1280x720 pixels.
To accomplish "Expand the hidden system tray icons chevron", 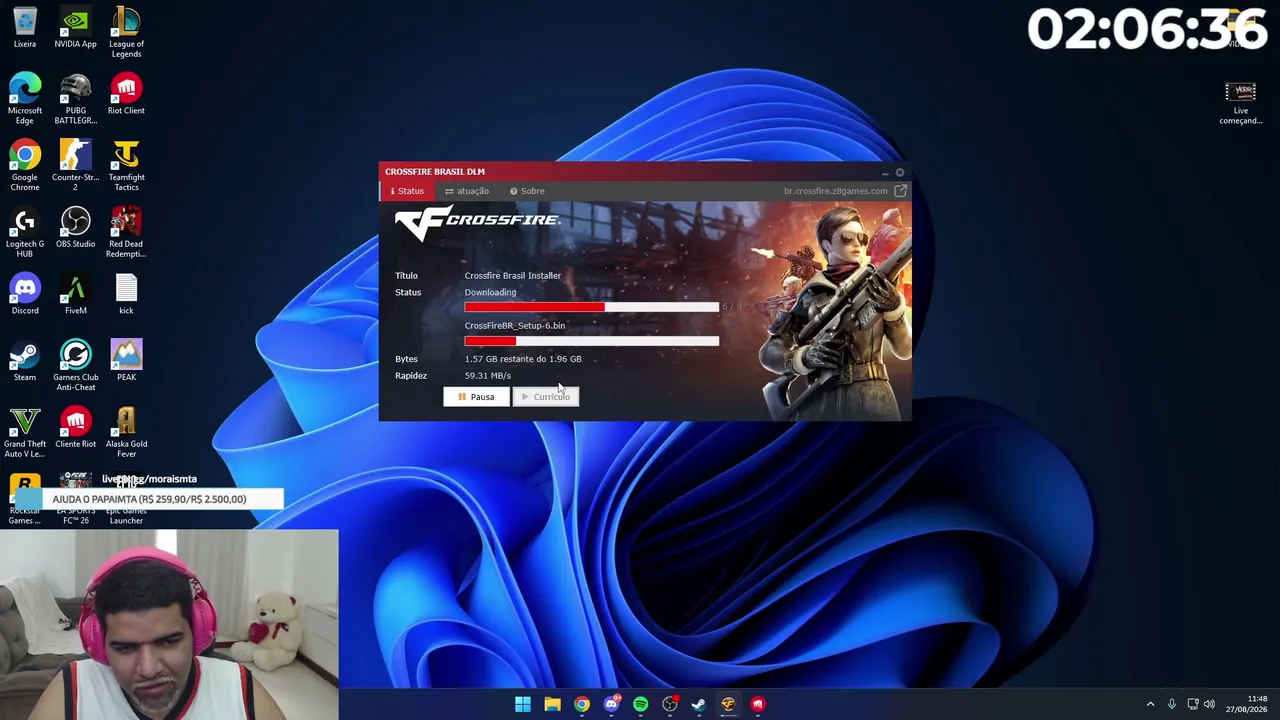I will tap(1150, 704).
